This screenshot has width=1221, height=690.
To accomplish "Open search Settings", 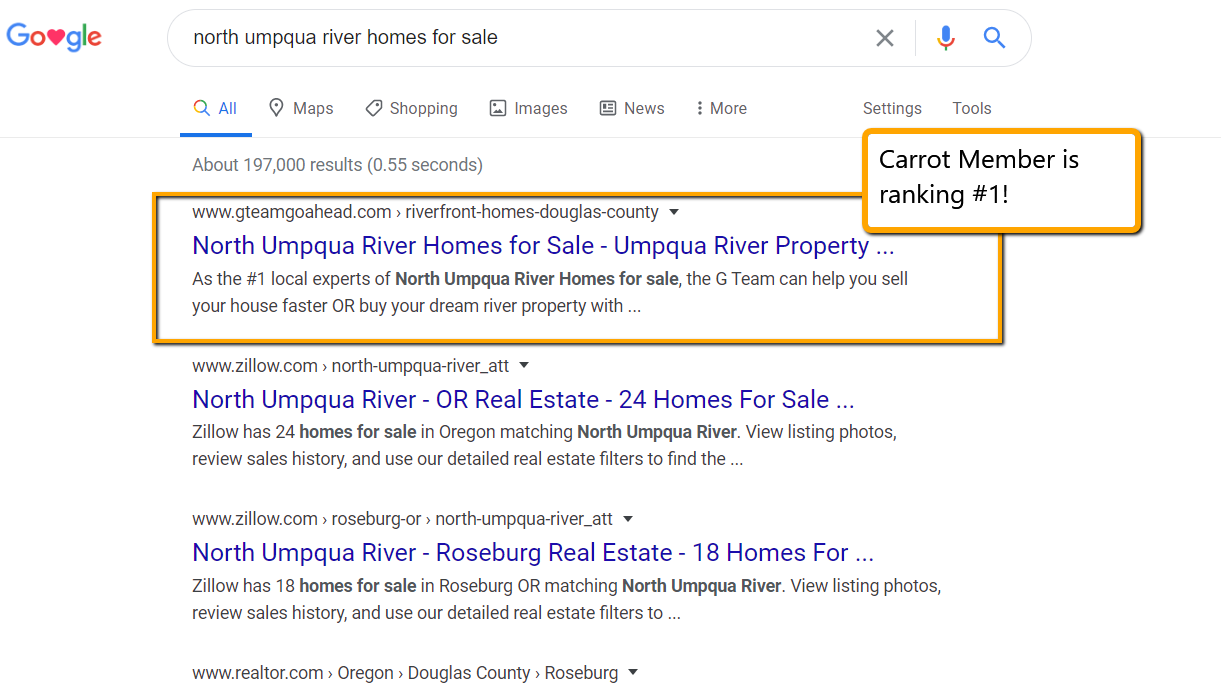I will pyautogui.click(x=892, y=108).
